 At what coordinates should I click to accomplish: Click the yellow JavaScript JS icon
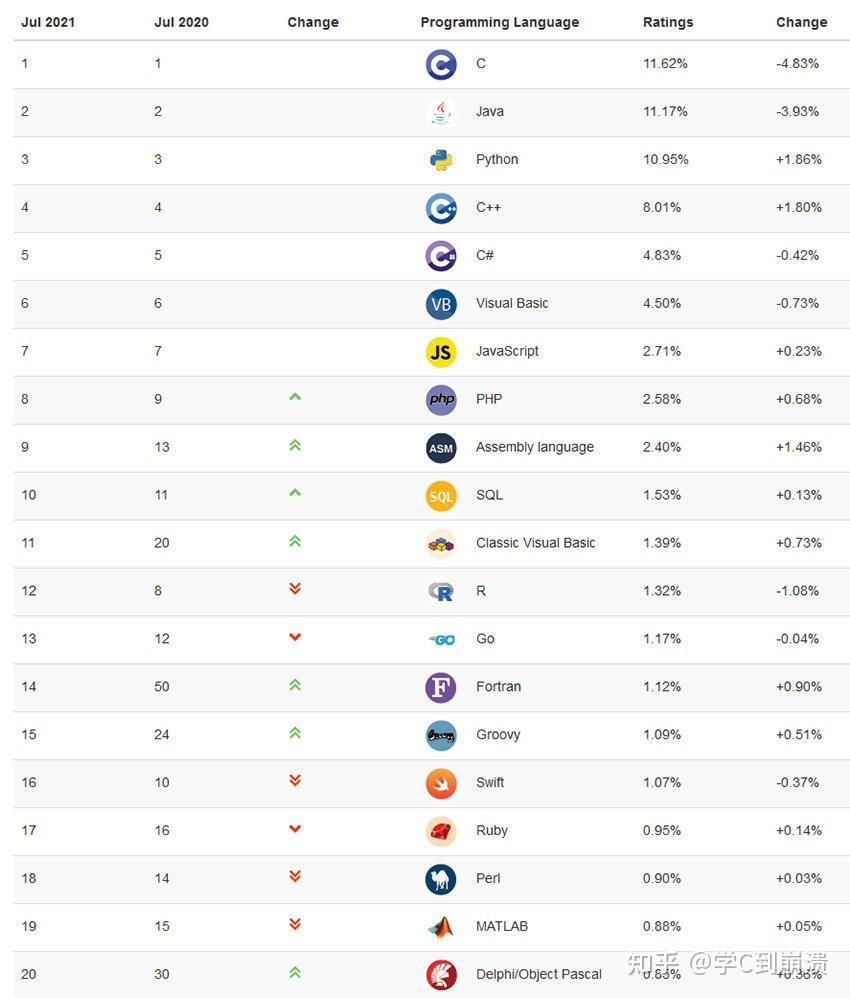(441, 352)
